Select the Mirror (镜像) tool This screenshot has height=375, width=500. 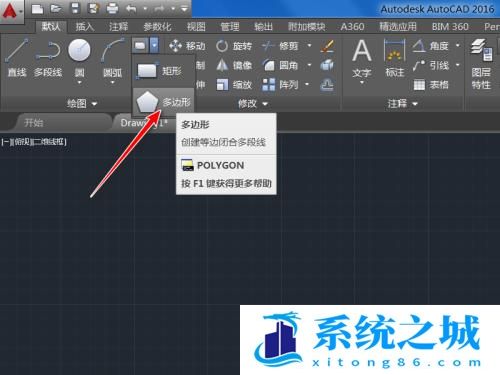[233, 65]
